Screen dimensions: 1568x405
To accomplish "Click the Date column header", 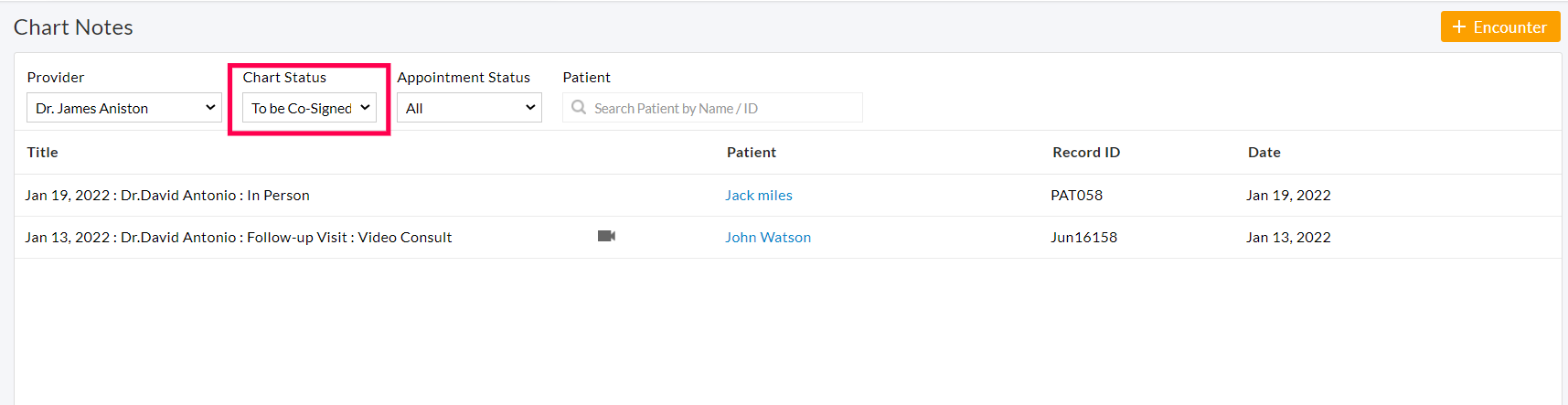I will click(x=1264, y=153).
